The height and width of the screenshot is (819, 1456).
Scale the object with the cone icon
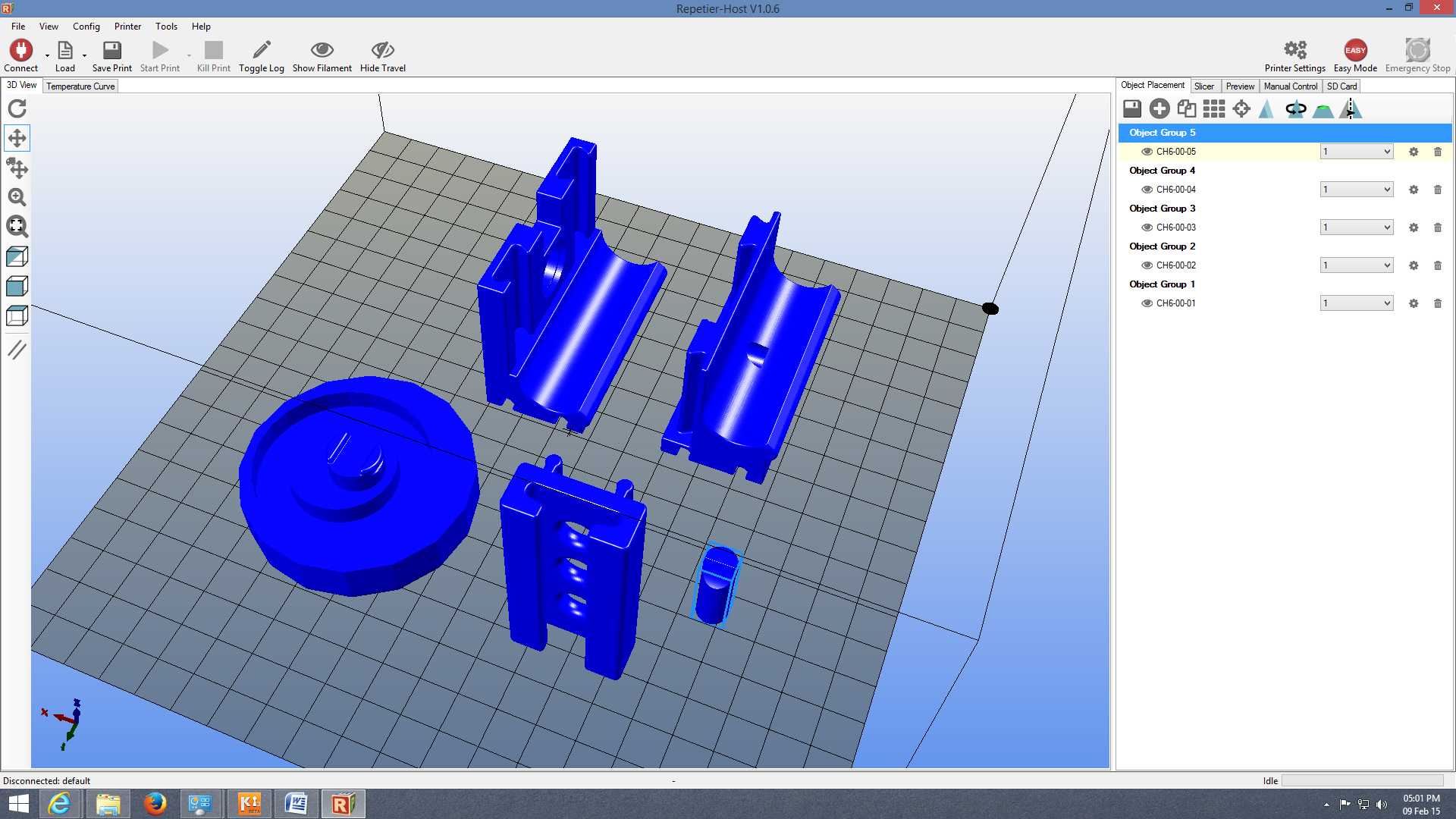pos(1266,109)
